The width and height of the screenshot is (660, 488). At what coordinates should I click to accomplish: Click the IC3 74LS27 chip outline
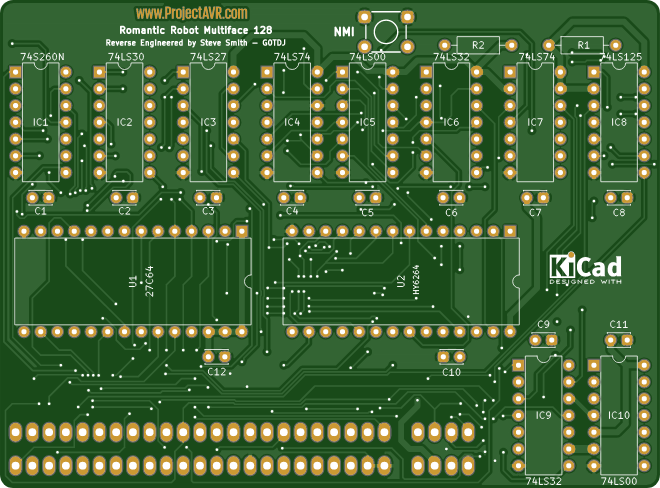tap(208, 123)
